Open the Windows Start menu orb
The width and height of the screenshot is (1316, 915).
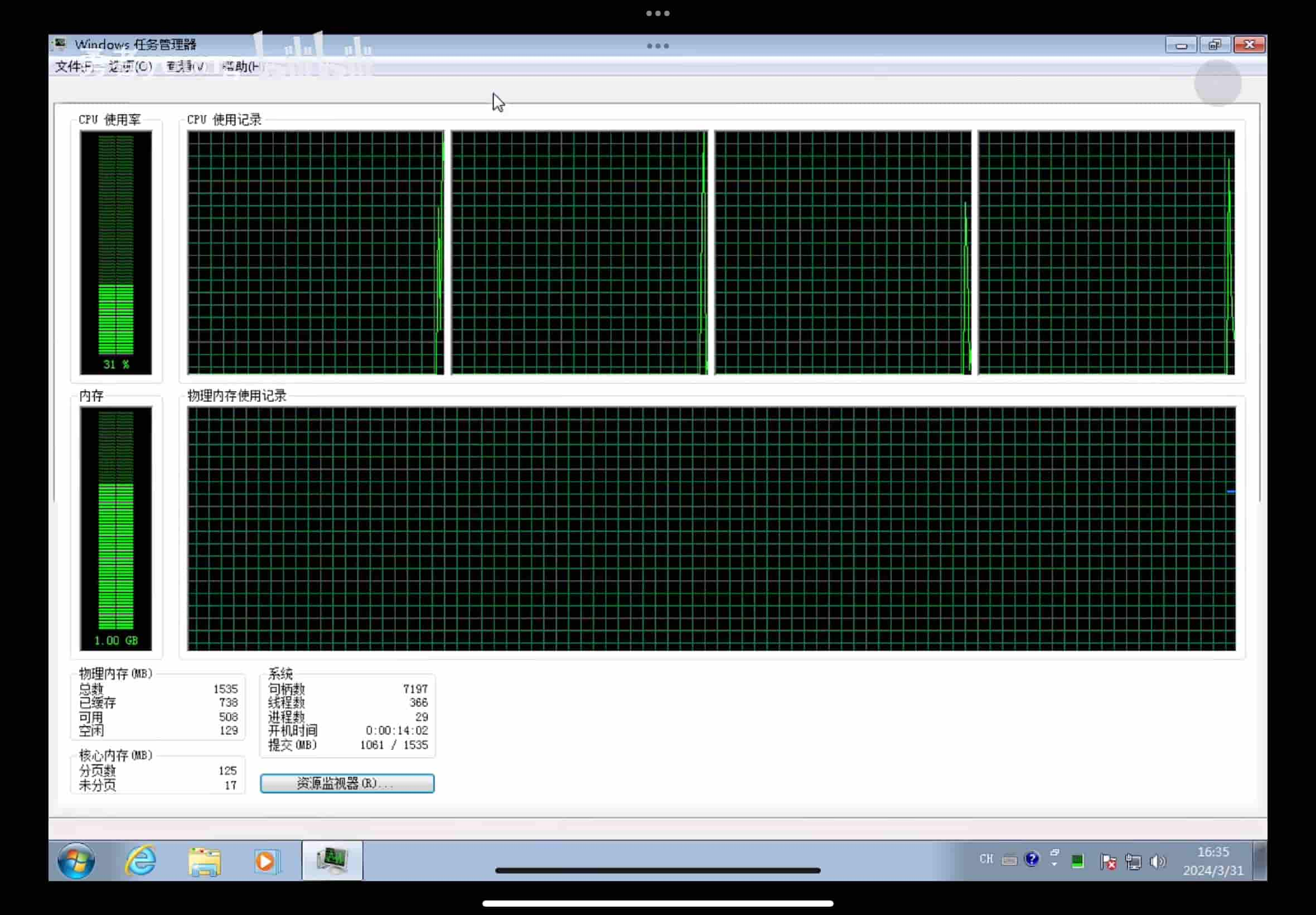[x=76, y=860]
